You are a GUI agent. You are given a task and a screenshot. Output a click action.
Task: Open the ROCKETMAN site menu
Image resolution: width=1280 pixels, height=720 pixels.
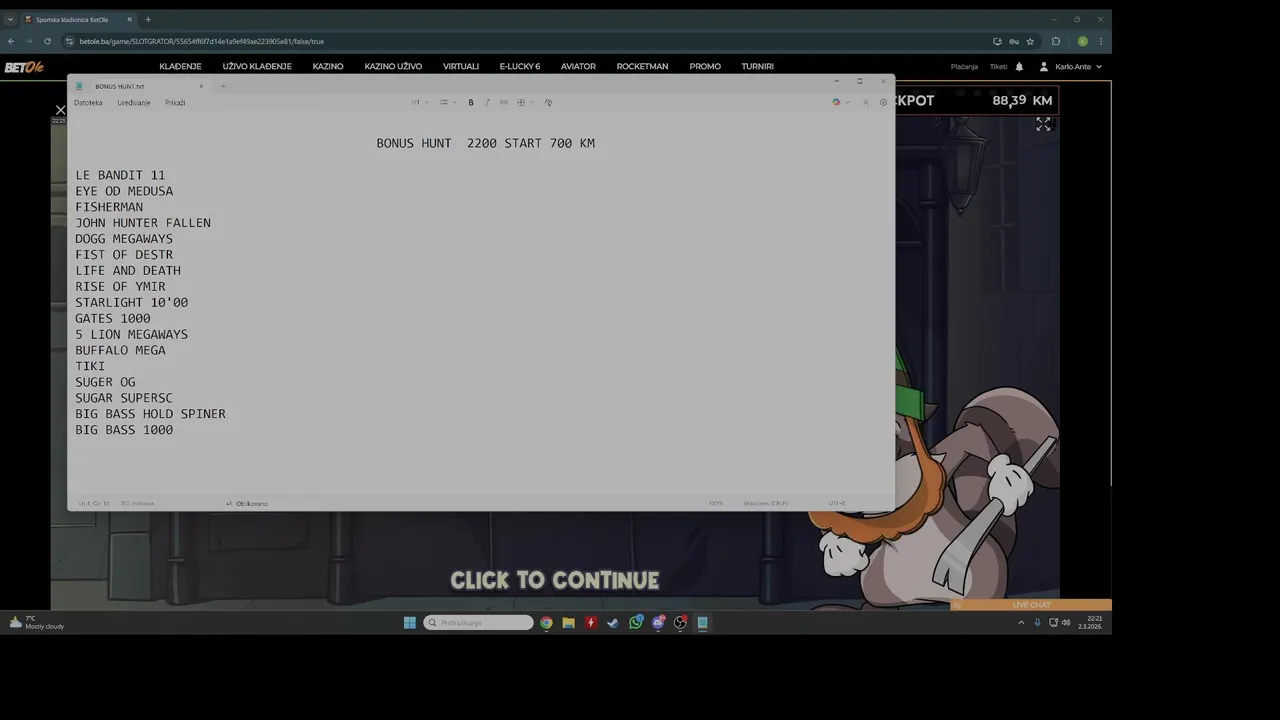[x=642, y=67]
